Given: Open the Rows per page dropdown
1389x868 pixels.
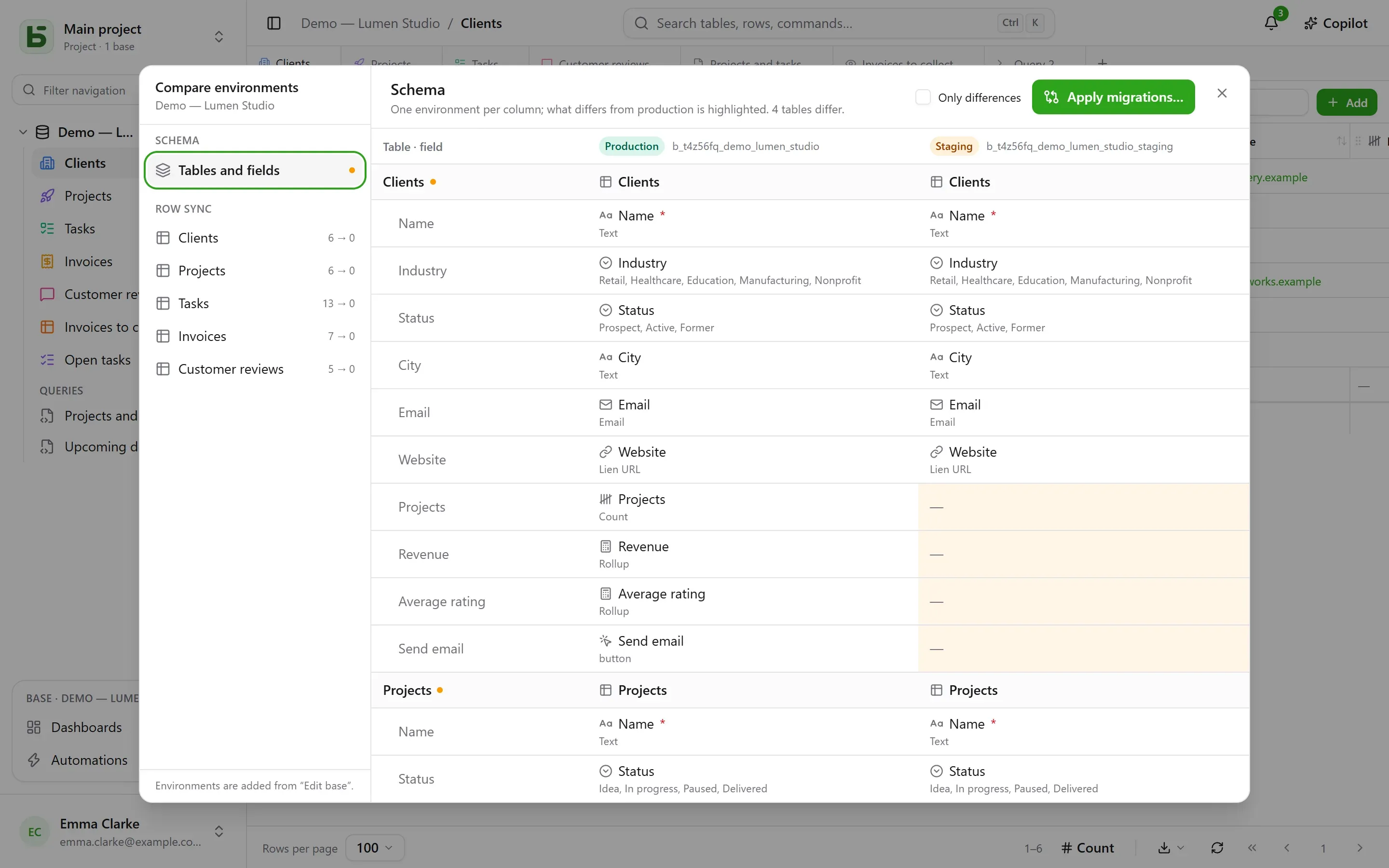Looking at the screenshot, I should [375, 848].
